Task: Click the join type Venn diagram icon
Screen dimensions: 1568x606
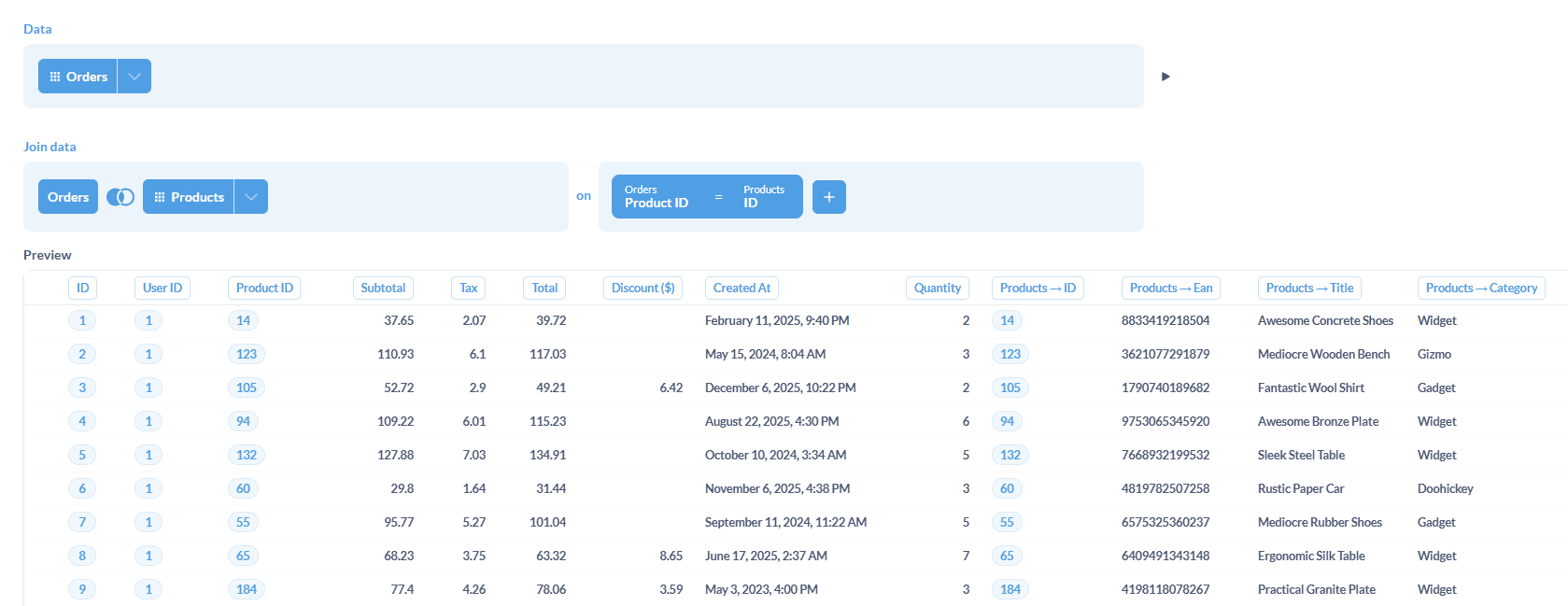Action: click(120, 197)
